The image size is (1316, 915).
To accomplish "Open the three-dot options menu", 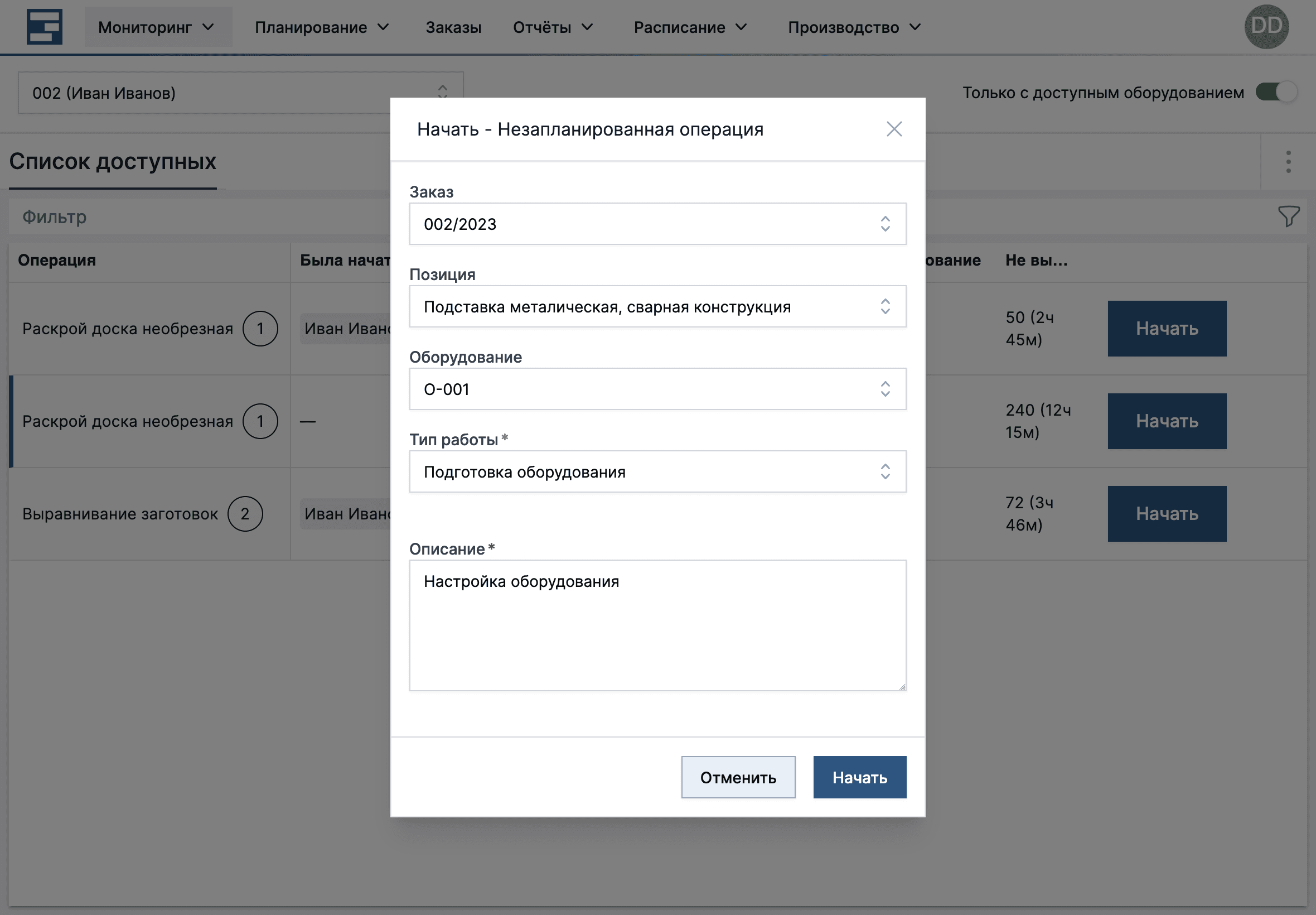I will click(1288, 162).
